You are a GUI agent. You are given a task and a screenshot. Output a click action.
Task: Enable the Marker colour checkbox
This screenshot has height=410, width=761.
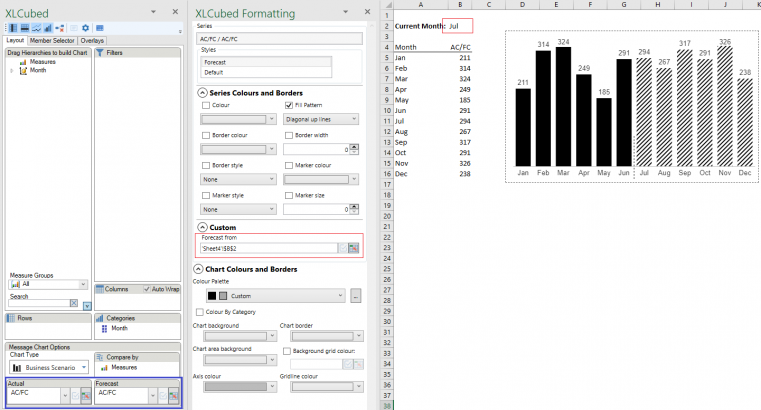coord(289,165)
